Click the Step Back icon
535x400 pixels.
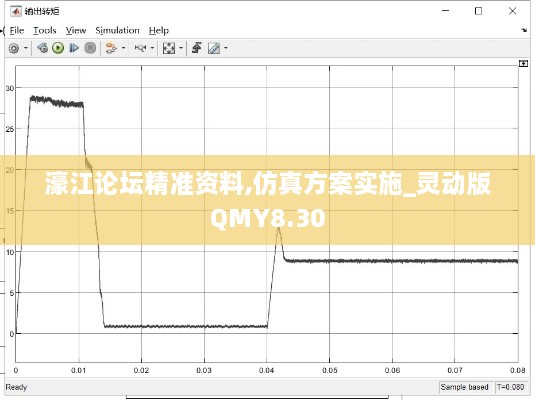click(42, 48)
